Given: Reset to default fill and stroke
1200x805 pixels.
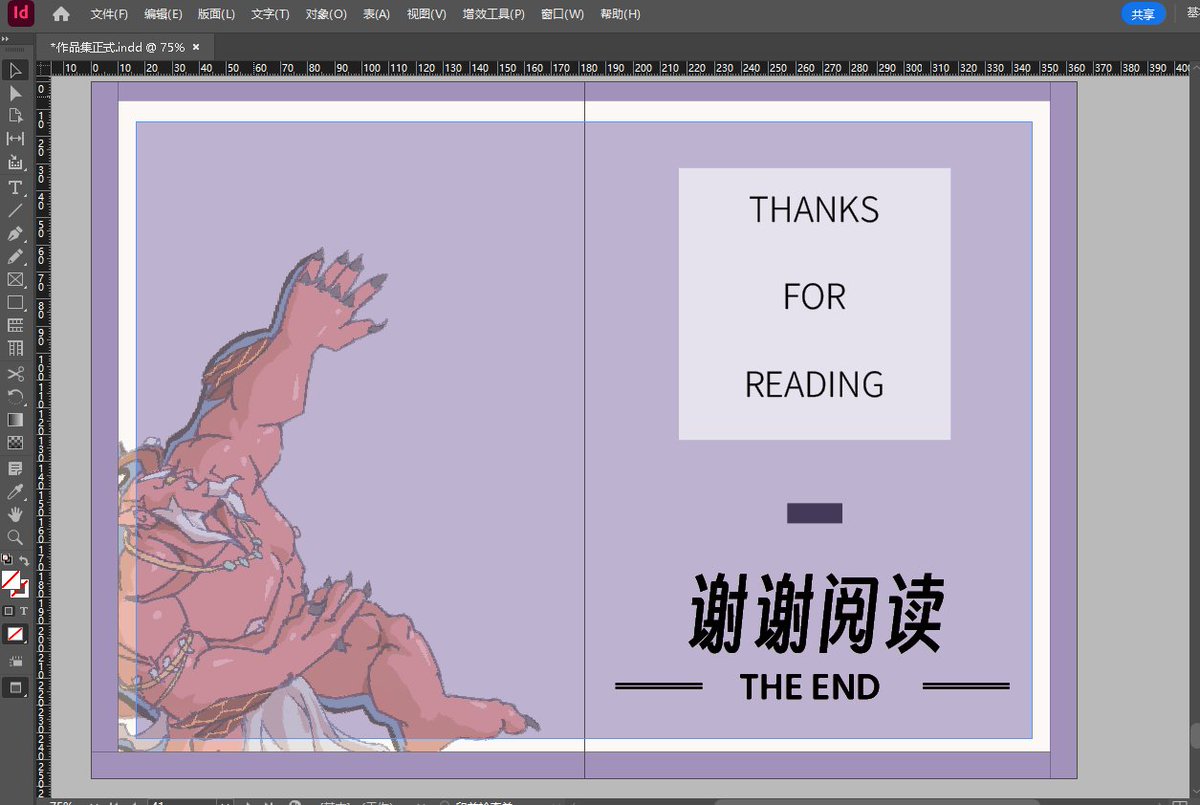Looking at the screenshot, I should [8, 559].
